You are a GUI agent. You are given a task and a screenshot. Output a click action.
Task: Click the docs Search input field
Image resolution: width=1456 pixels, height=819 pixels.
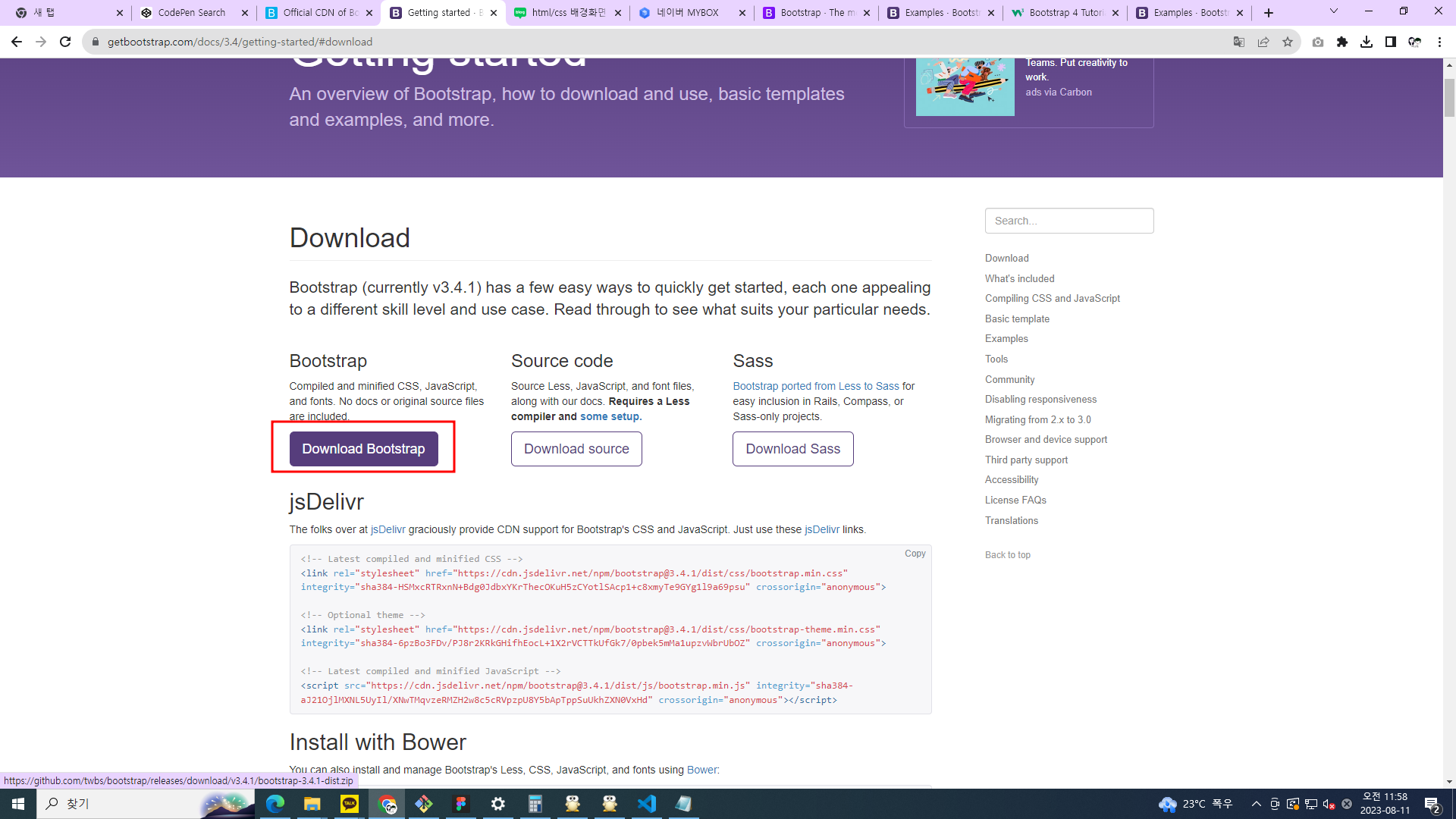pyautogui.click(x=1068, y=221)
